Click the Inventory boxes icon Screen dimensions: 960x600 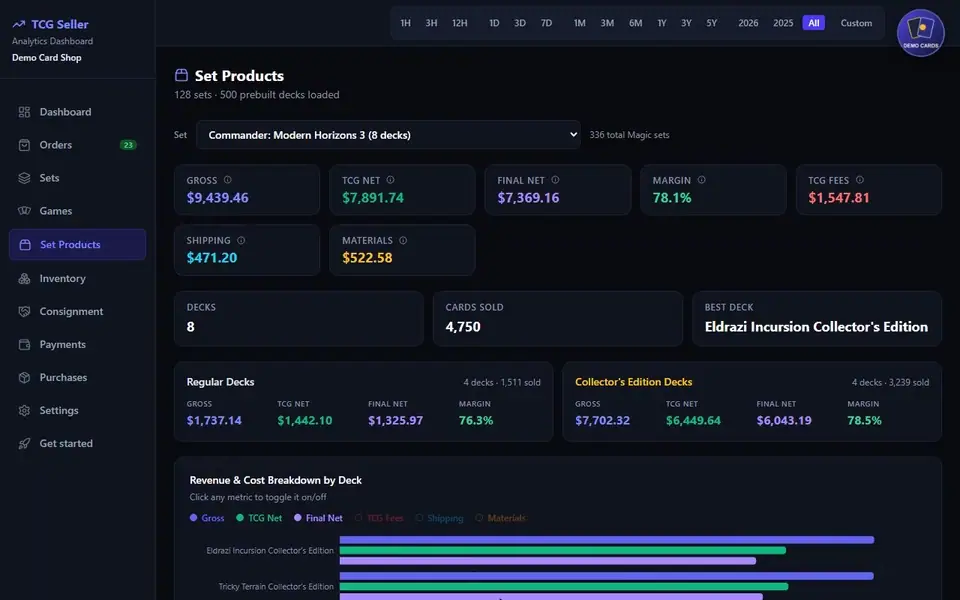[x=24, y=279]
